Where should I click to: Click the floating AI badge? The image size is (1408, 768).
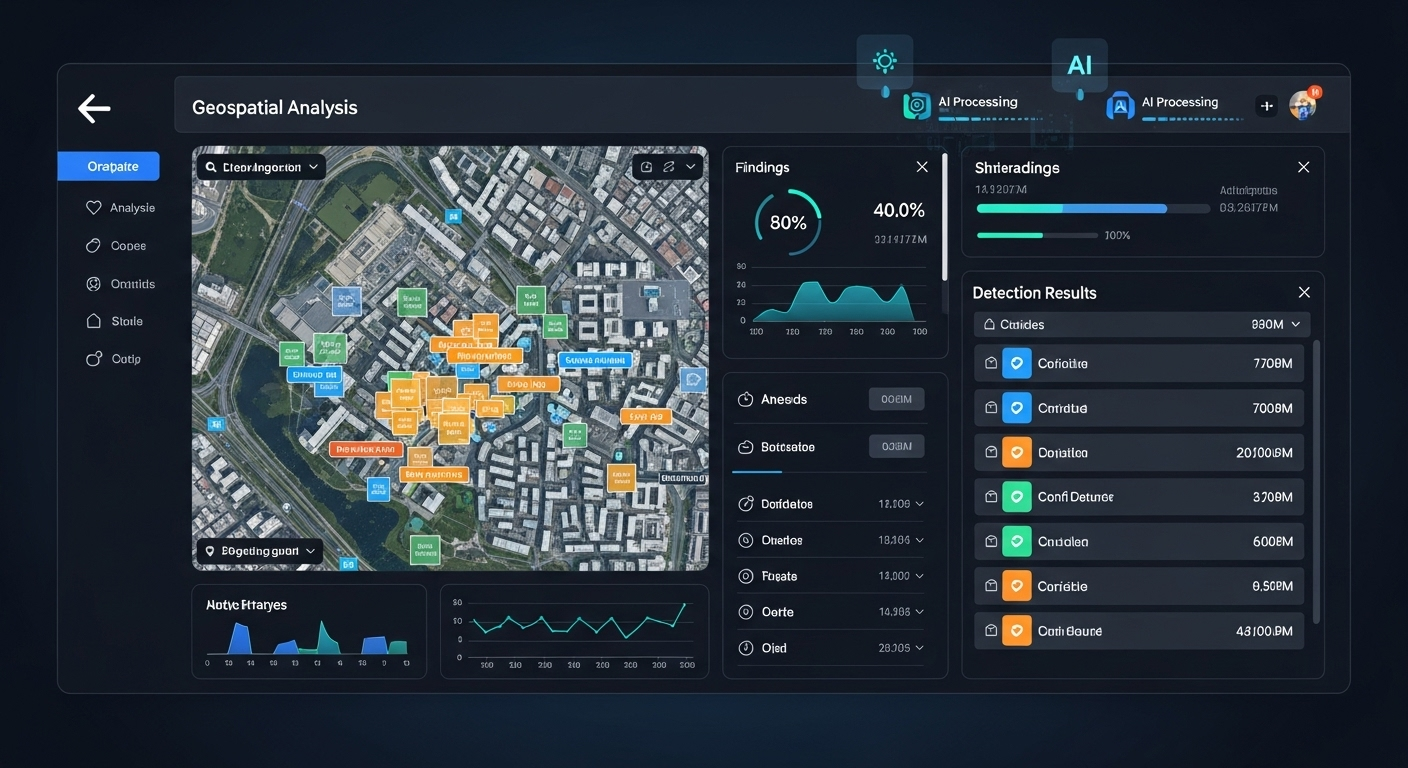click(1079, 65)
